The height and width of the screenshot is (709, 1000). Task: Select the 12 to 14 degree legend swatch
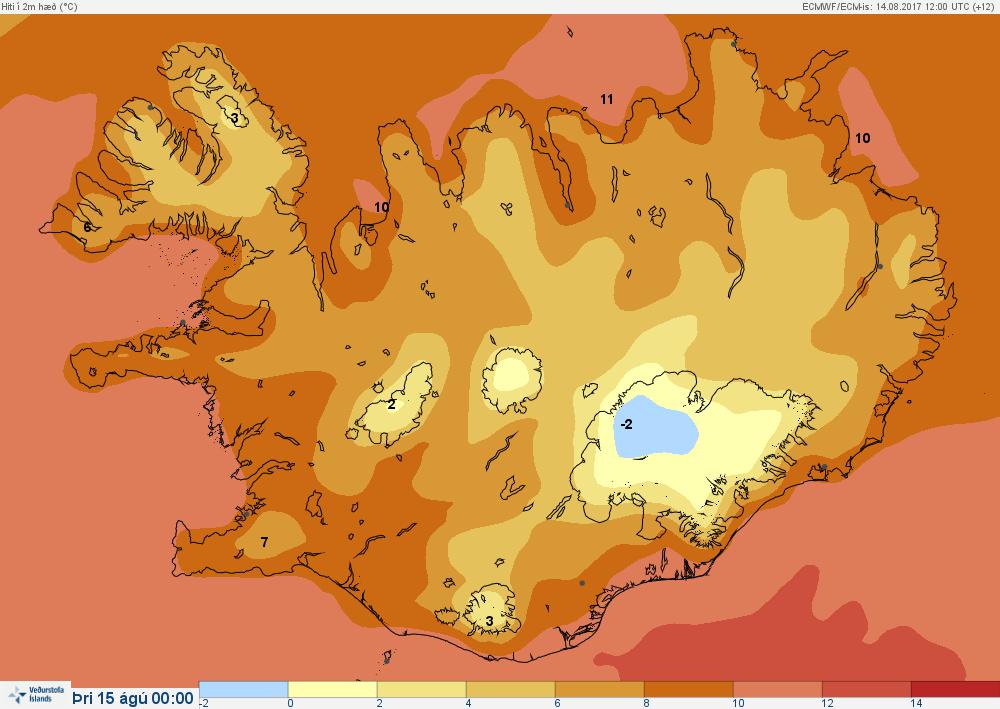[x=866, y=689]
